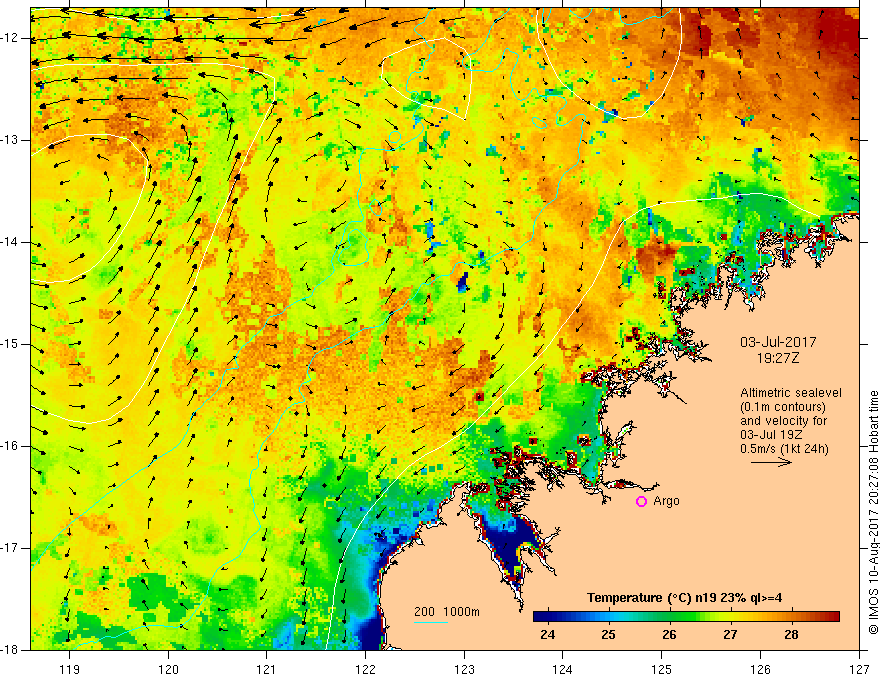Click latitude axis label -17
880x680 pixels.
pyautogui.click(x=10, y=548)
